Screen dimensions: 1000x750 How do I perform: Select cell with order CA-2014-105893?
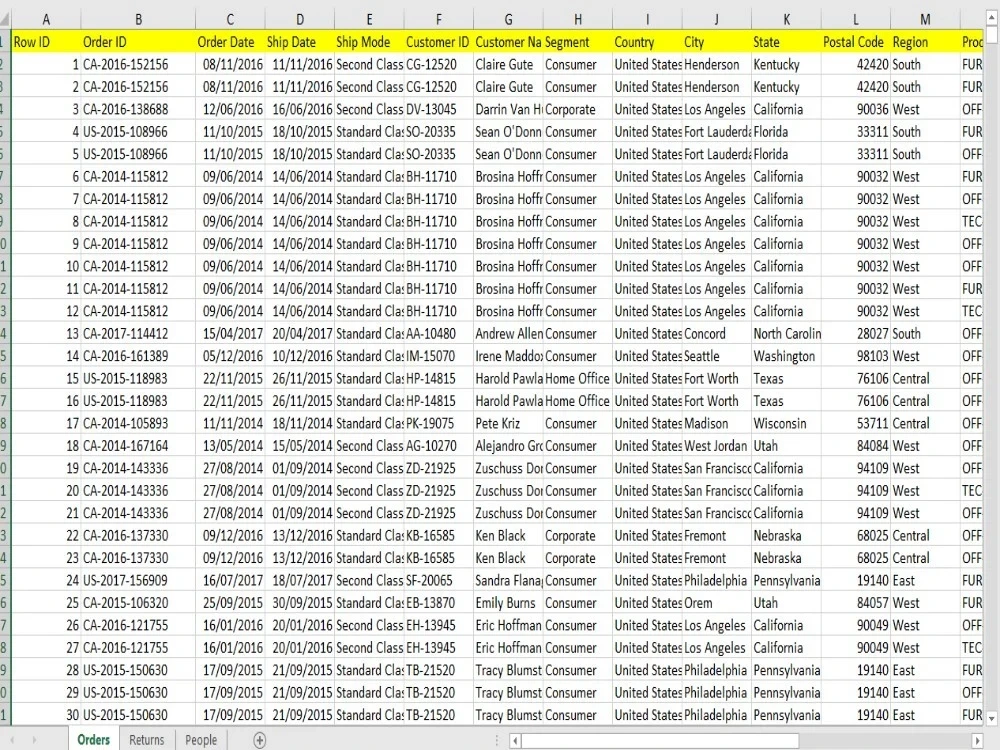pyautogui.click(x=138, y=423)
